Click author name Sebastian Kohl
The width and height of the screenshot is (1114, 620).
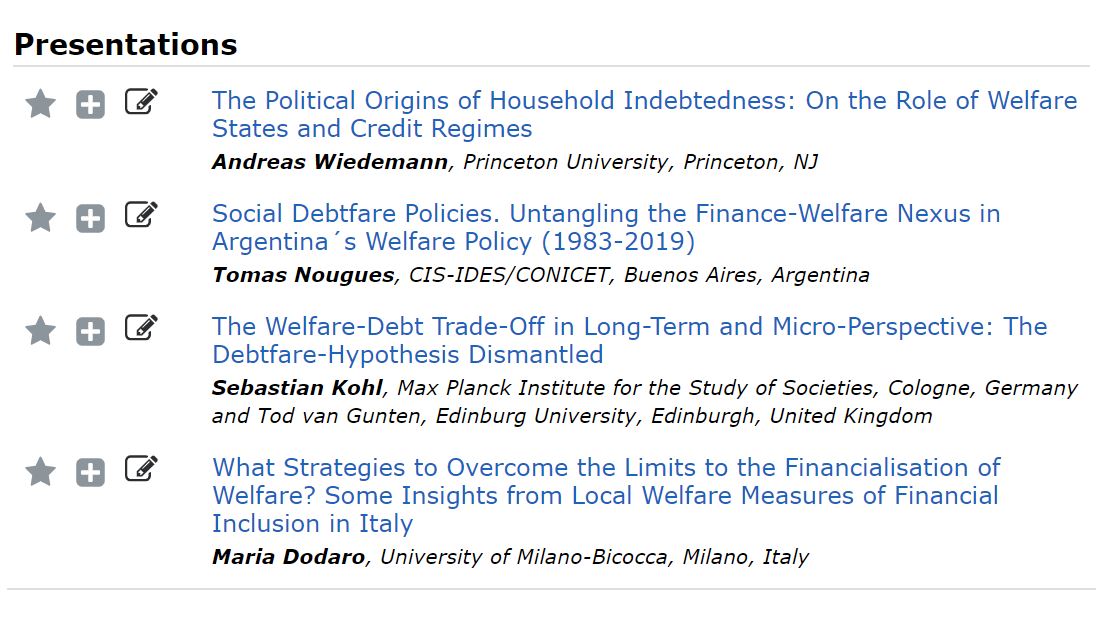(x=298, y=388)
